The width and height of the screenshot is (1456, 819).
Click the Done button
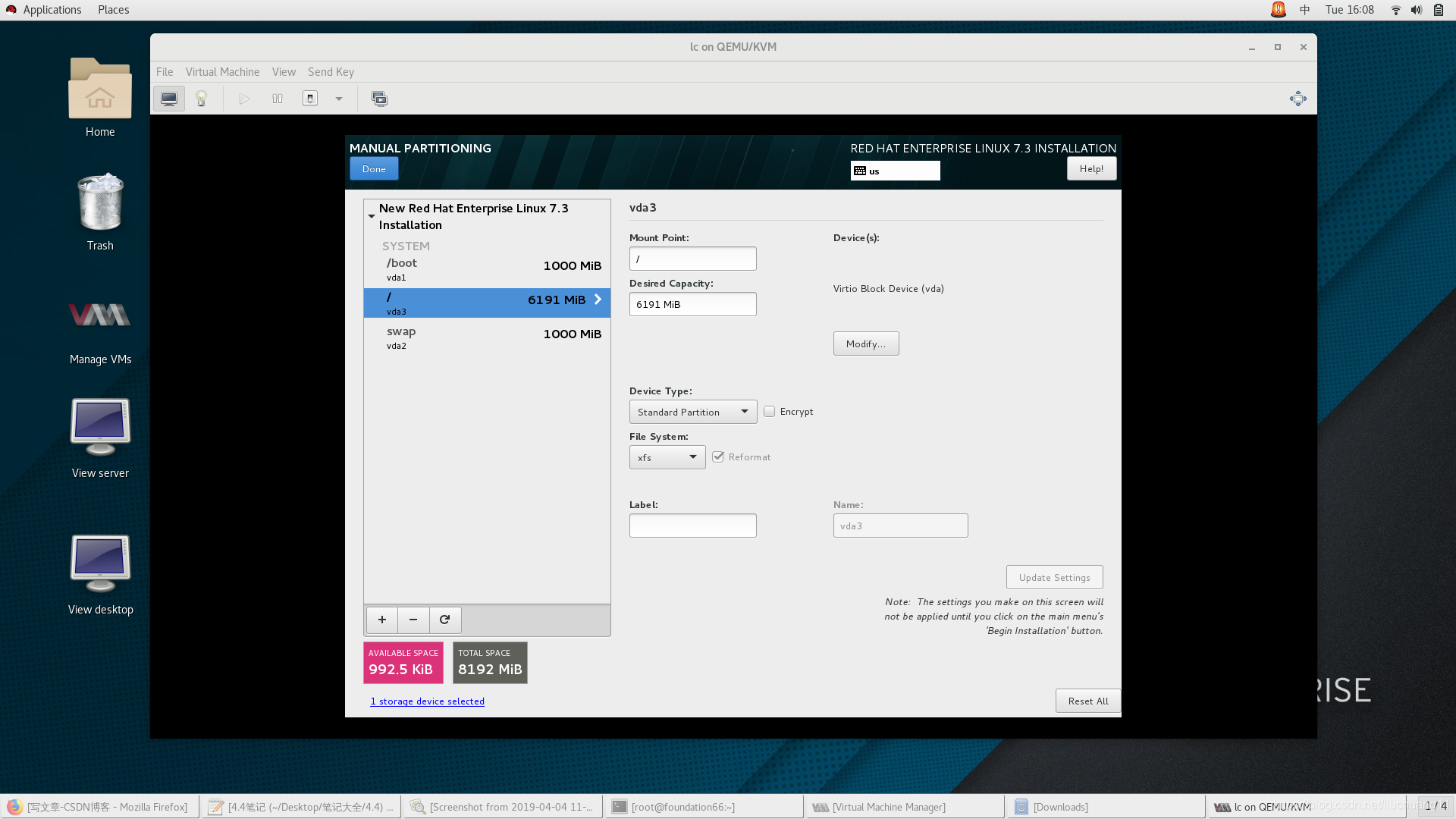click(x=374, y=168)
